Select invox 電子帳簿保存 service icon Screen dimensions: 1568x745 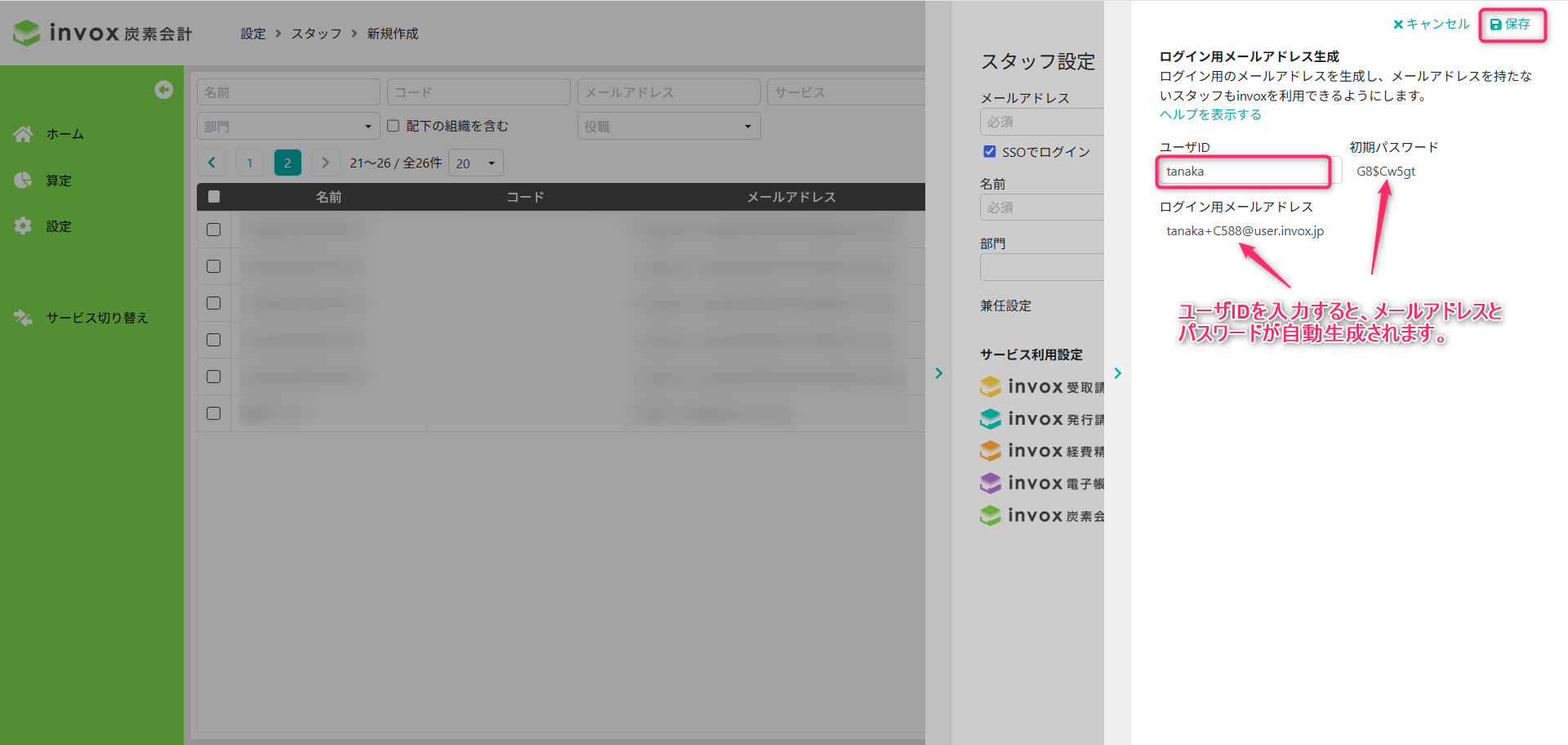tap(991, 483)
